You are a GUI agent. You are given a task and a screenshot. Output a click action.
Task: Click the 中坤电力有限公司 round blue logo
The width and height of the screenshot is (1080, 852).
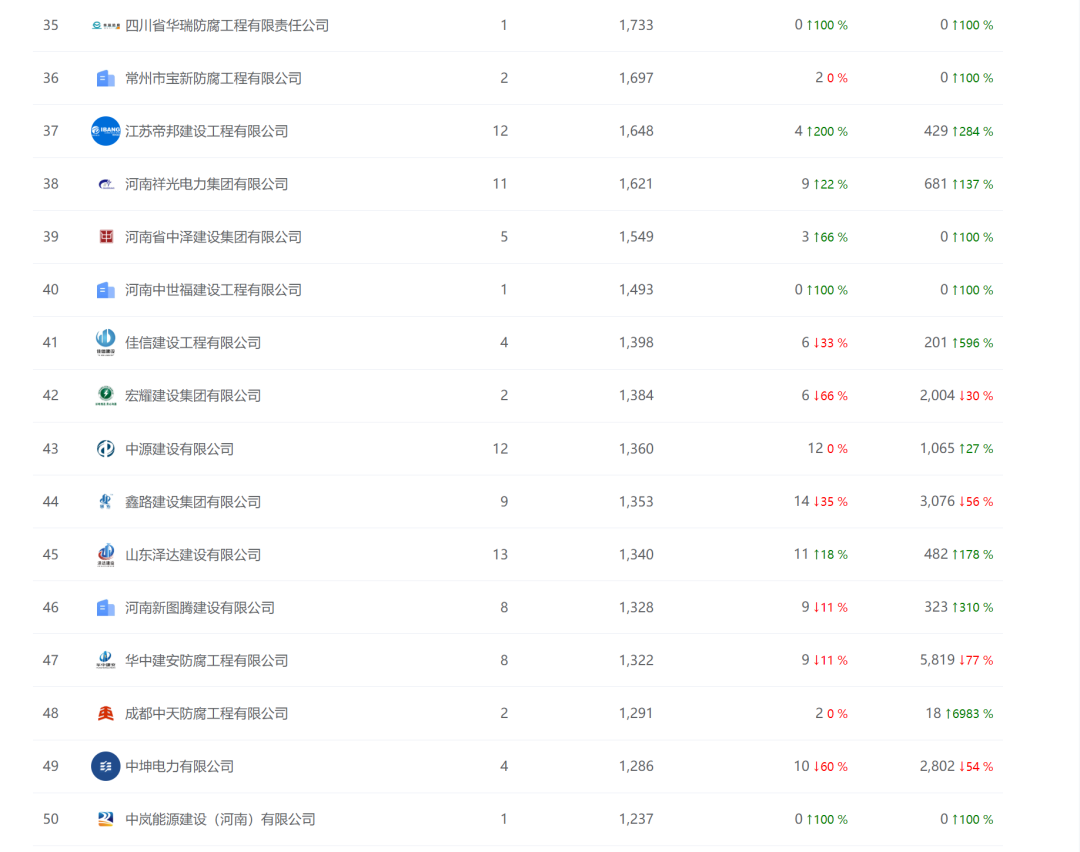[105, 766]
